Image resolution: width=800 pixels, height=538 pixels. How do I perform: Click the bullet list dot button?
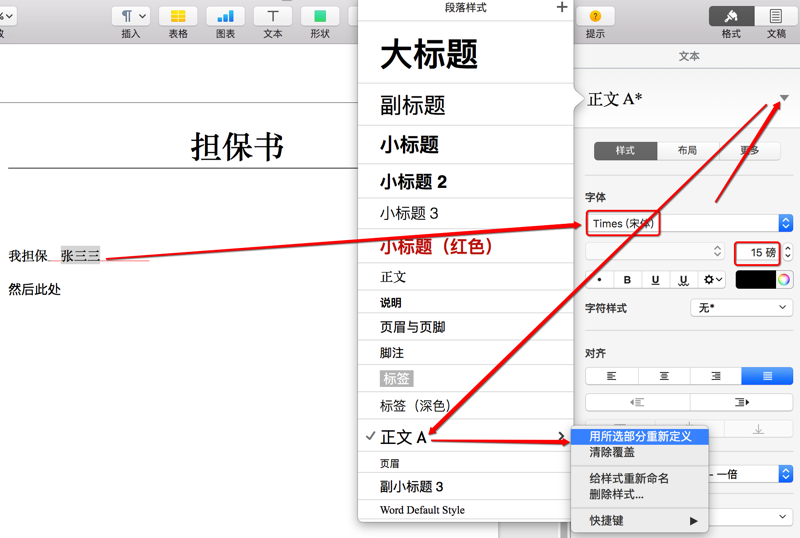click(x=599, y=280)
